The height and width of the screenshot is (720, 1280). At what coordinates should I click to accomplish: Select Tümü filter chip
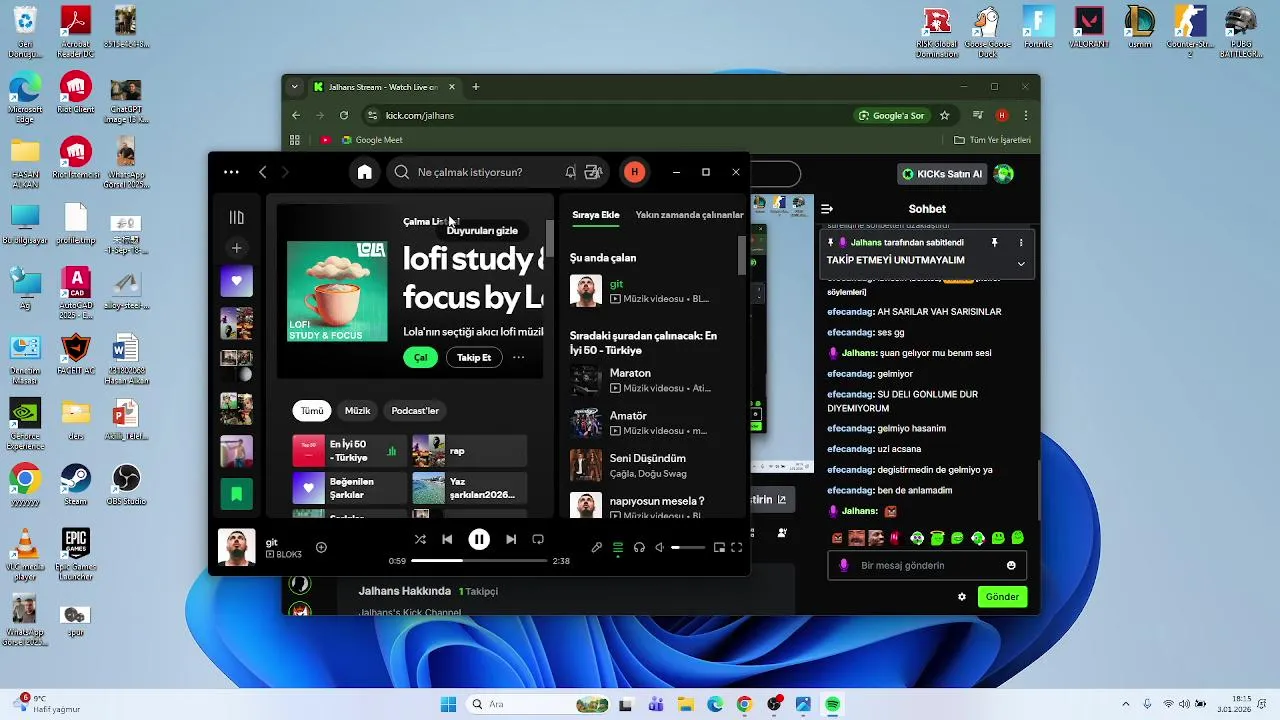[312, 411]
